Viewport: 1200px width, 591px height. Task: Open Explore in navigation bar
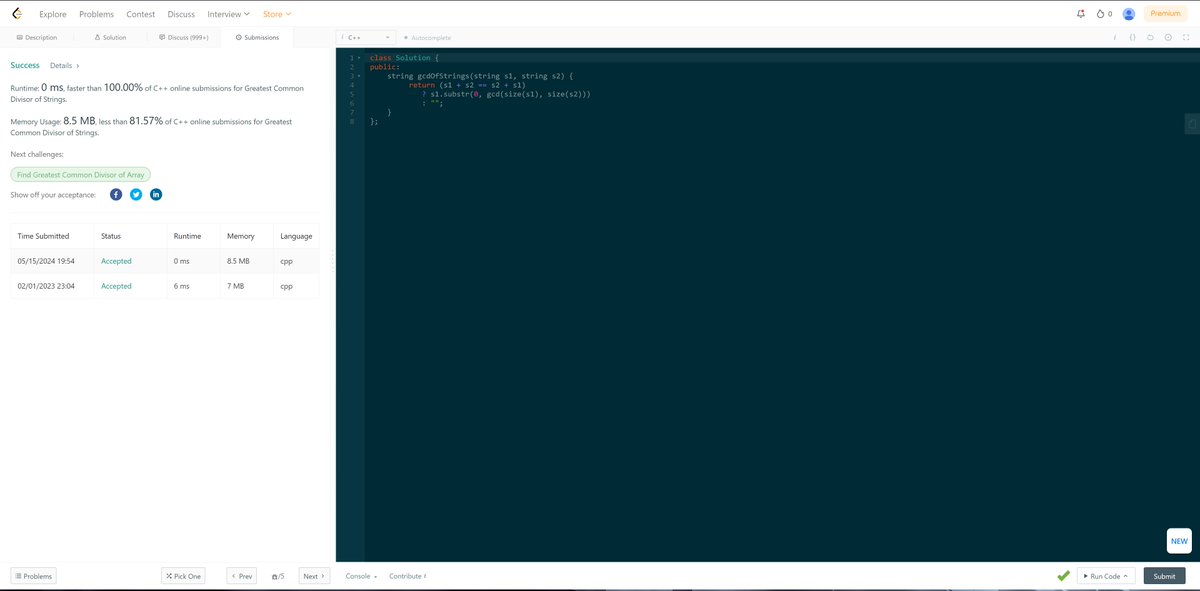53,14
